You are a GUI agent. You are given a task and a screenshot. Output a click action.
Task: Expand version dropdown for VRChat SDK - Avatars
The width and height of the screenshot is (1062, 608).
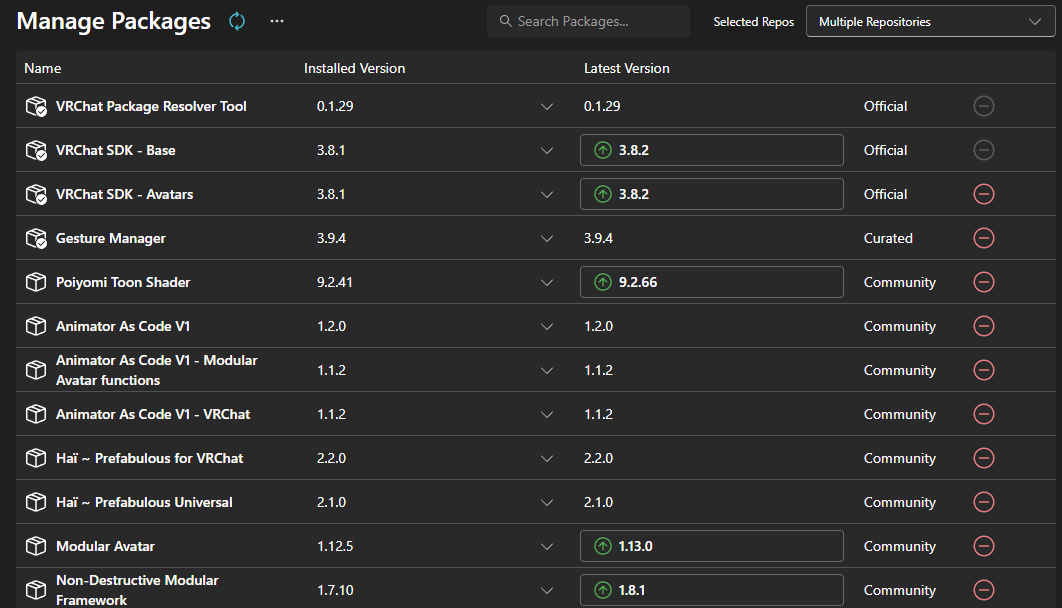click(x=547, y=195)
